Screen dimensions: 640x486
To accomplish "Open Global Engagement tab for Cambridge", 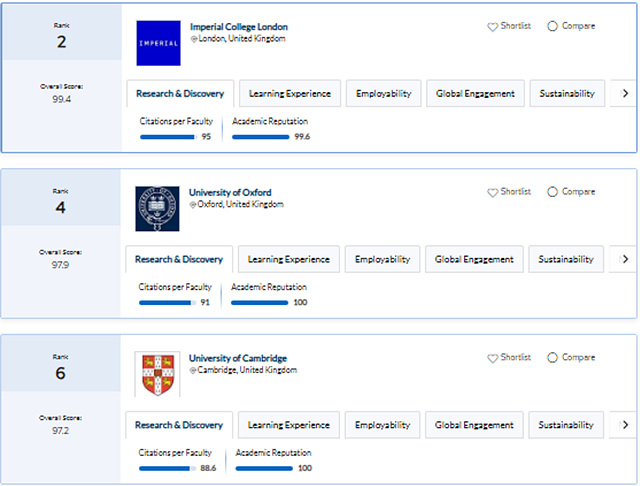I will [x=474, y=425].
